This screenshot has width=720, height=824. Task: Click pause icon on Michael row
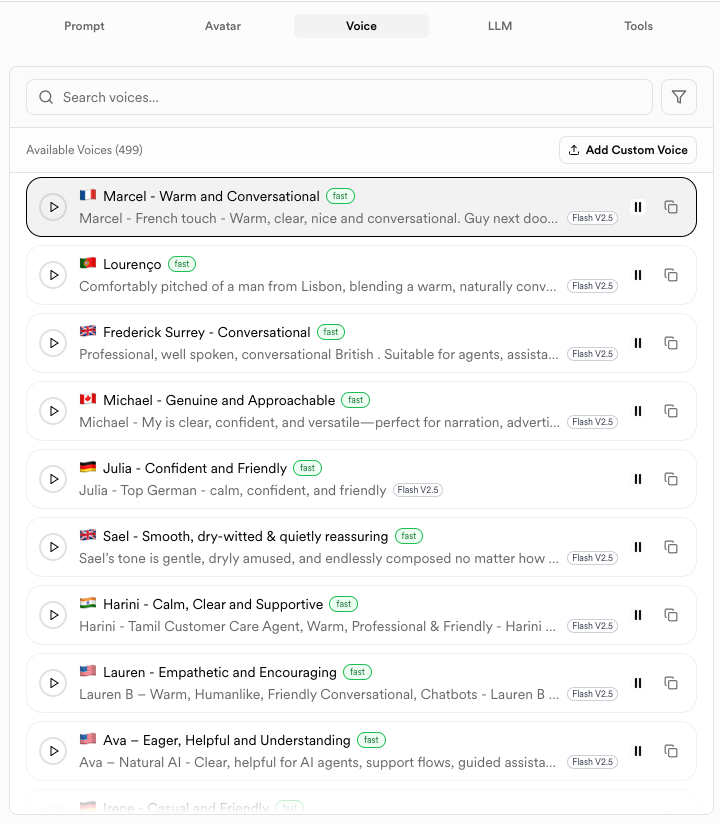[x=638, y=411]
